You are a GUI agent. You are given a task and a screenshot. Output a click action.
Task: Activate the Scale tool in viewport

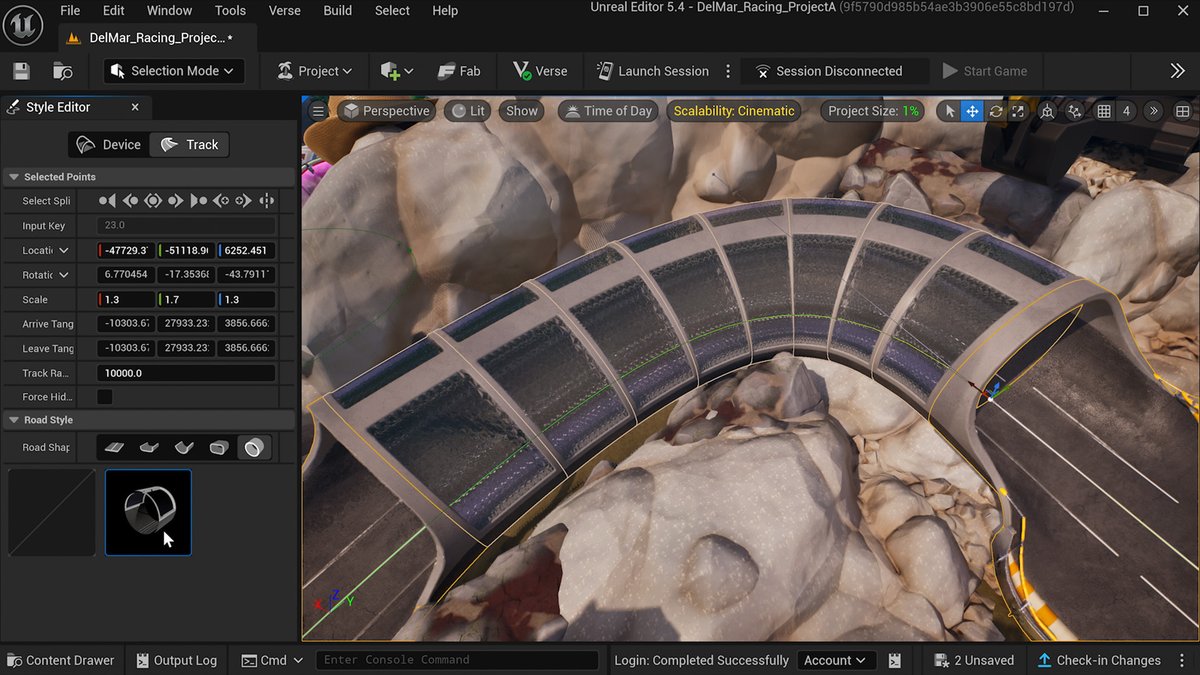tap(1018, 111)
